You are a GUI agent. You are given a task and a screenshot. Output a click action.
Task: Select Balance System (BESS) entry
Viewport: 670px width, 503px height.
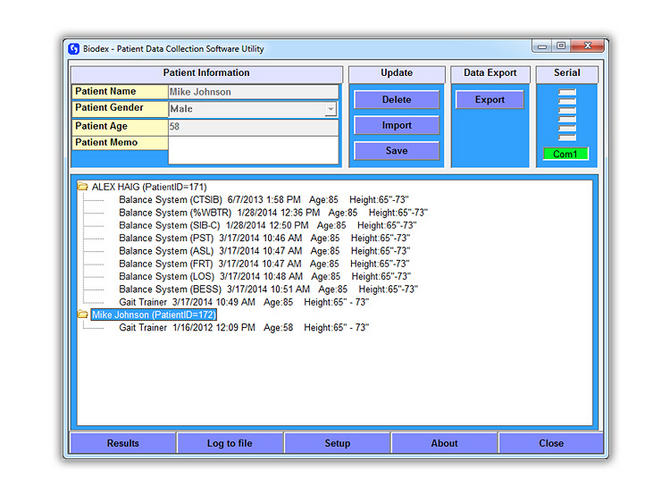(268, 289)
